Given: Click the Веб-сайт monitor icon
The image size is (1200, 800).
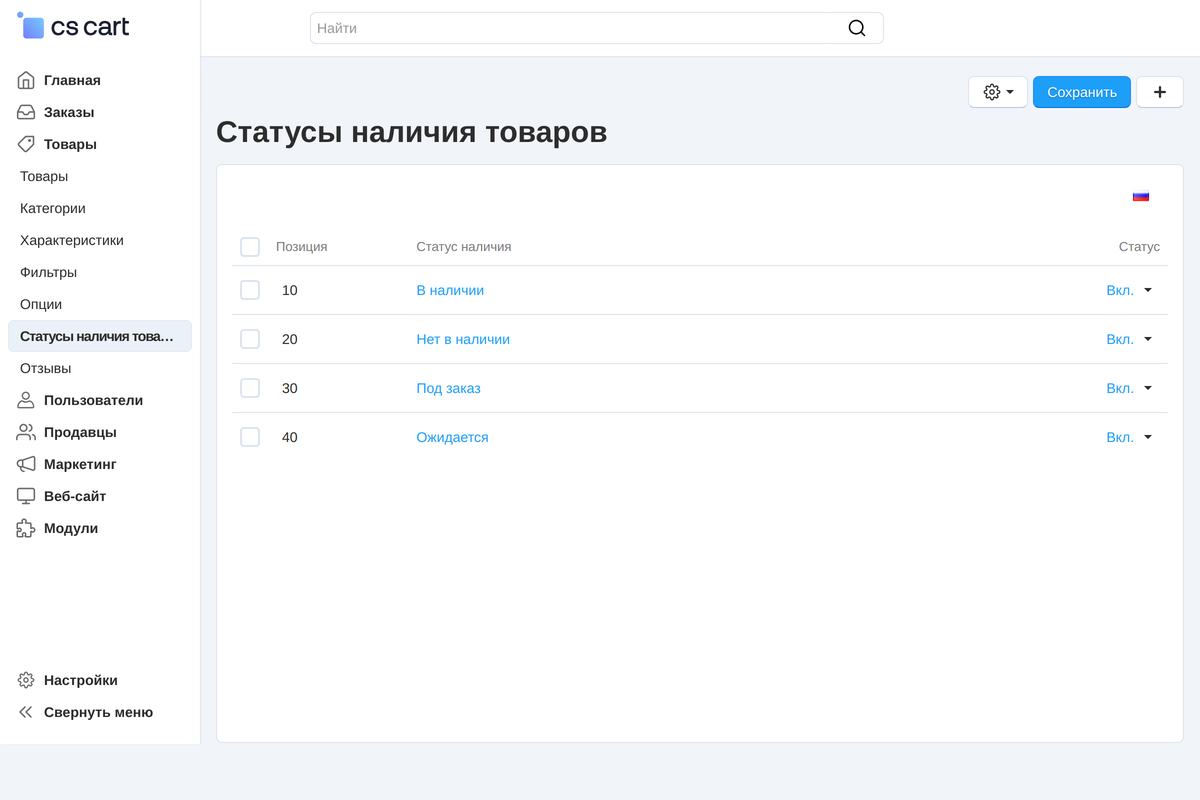Looking at the screenshot, I should coord(26,496).
